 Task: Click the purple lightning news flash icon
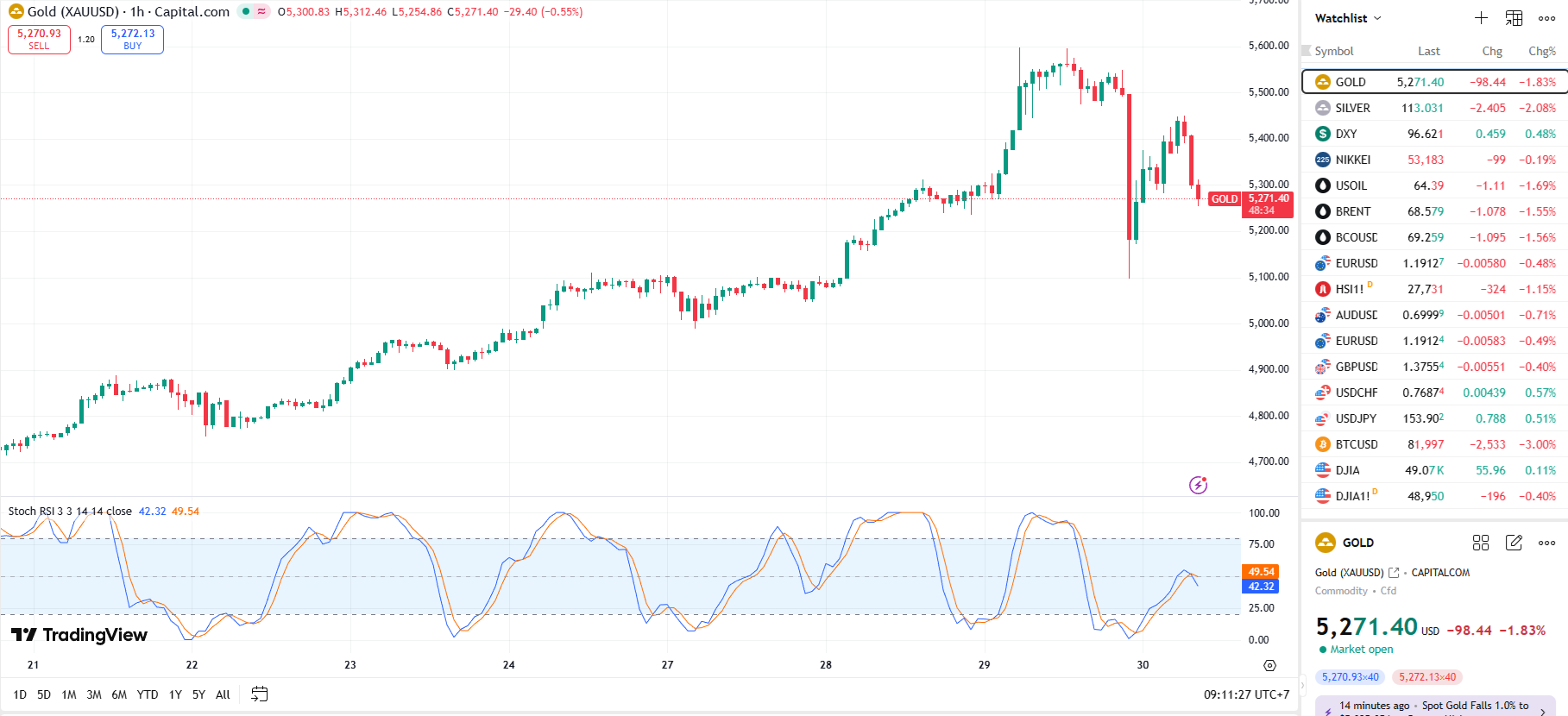click(1198, 485)
